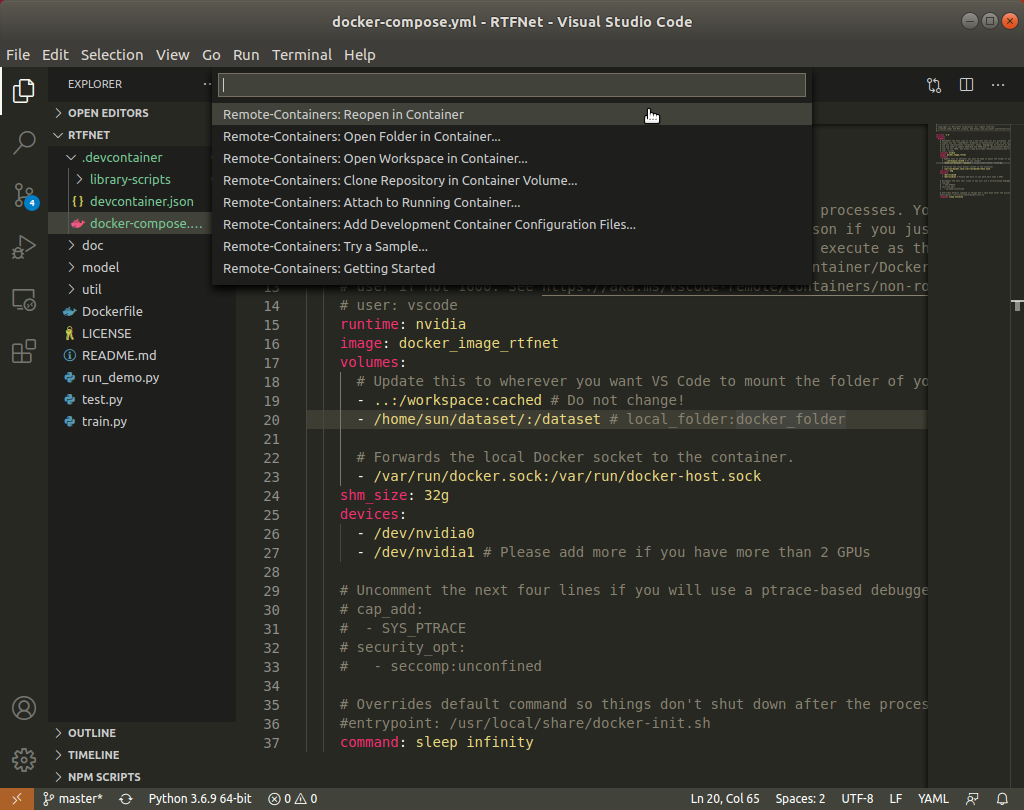
Task: Click the master* branch indicator
Action: pyautogui.click(x=73, y=799)
